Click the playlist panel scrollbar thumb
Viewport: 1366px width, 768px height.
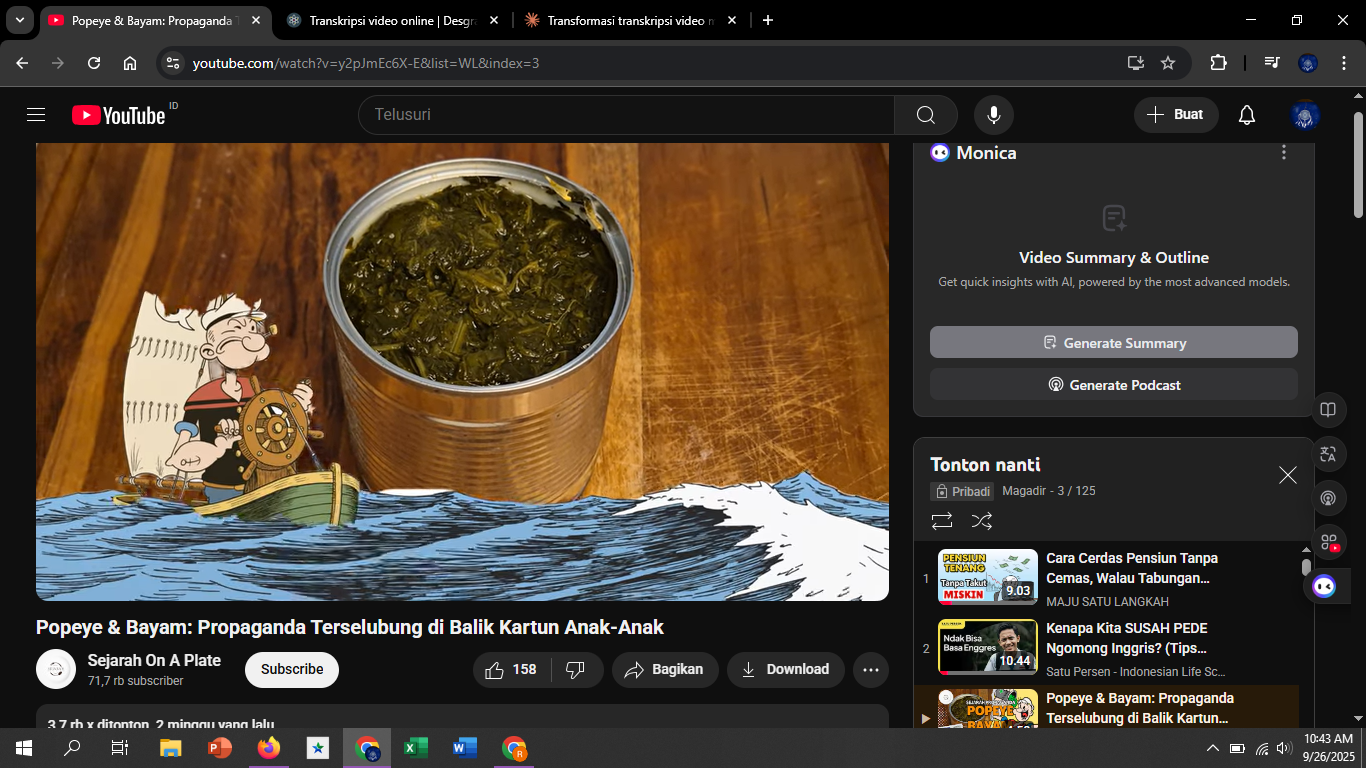coord(1306,567)
